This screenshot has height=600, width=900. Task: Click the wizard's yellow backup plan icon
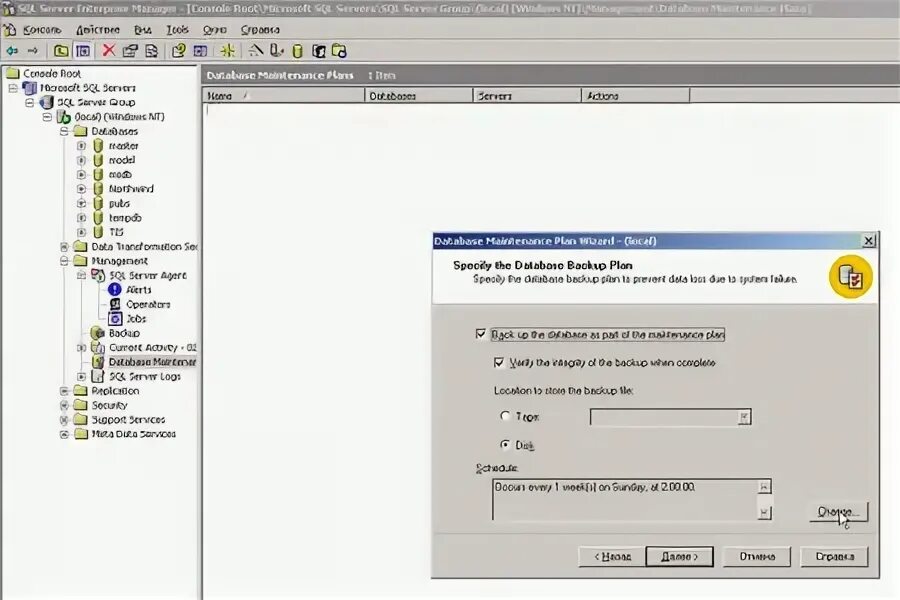(851, 277)
